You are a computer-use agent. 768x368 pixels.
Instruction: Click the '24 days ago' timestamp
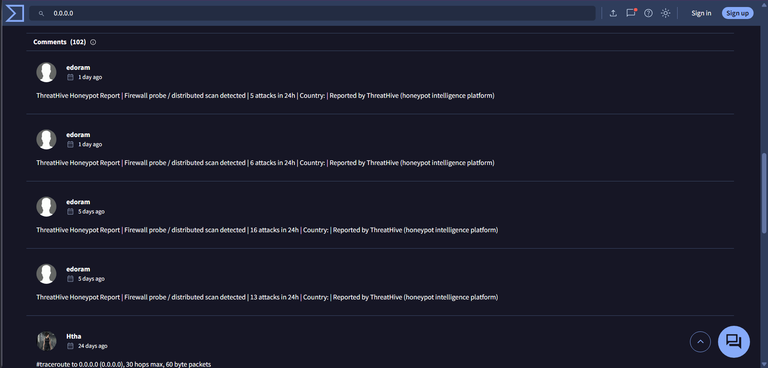coord(93,346)
